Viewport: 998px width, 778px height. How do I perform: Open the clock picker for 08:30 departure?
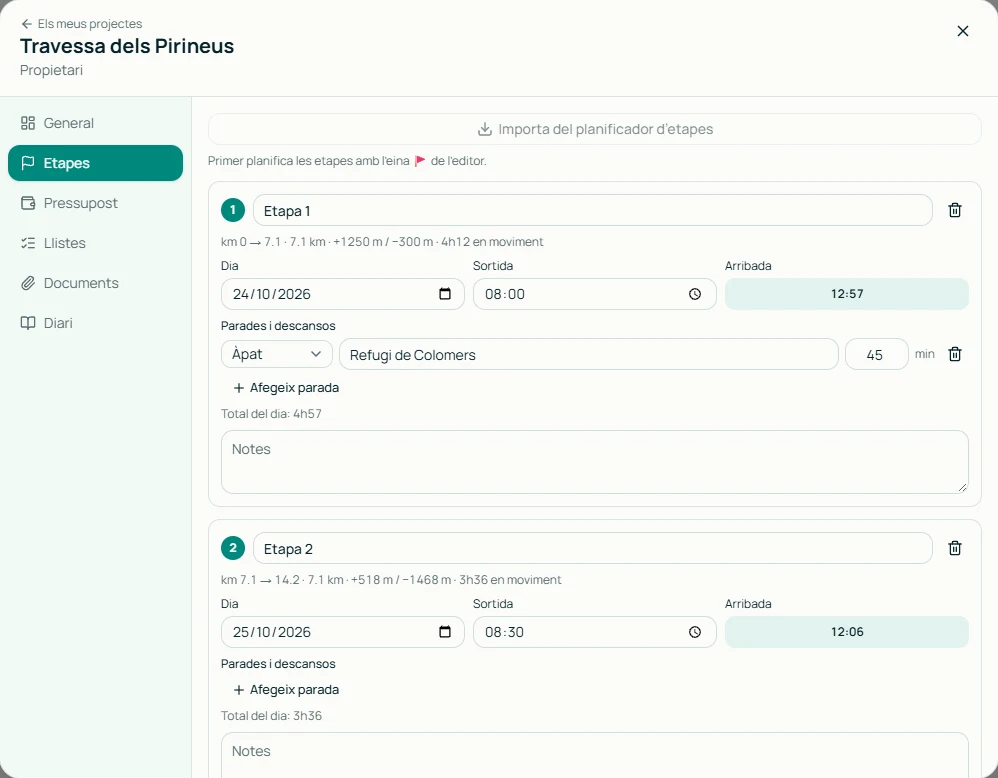[694, 632]
